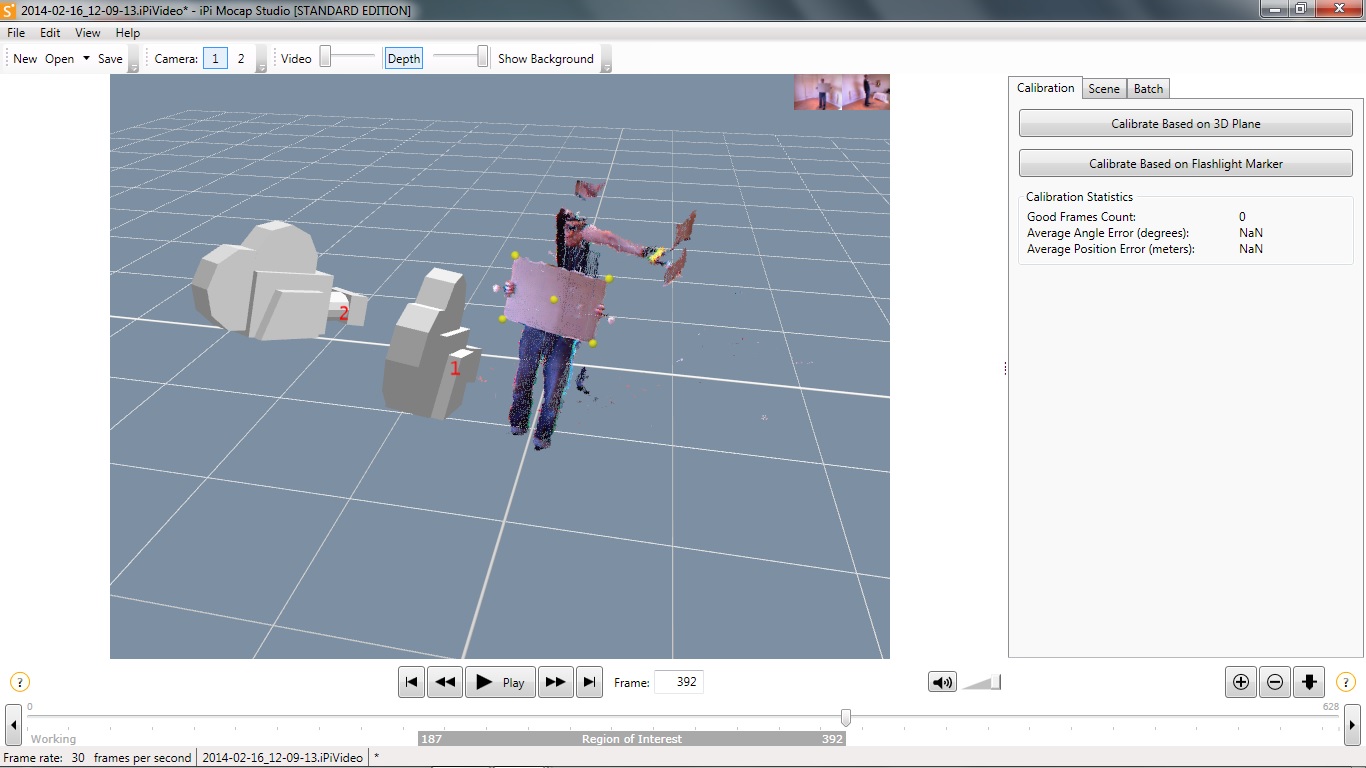Click Calibrate Based on Flashlight Marker
This screenshot has width=1366, height=768.
coord(1186,163)
